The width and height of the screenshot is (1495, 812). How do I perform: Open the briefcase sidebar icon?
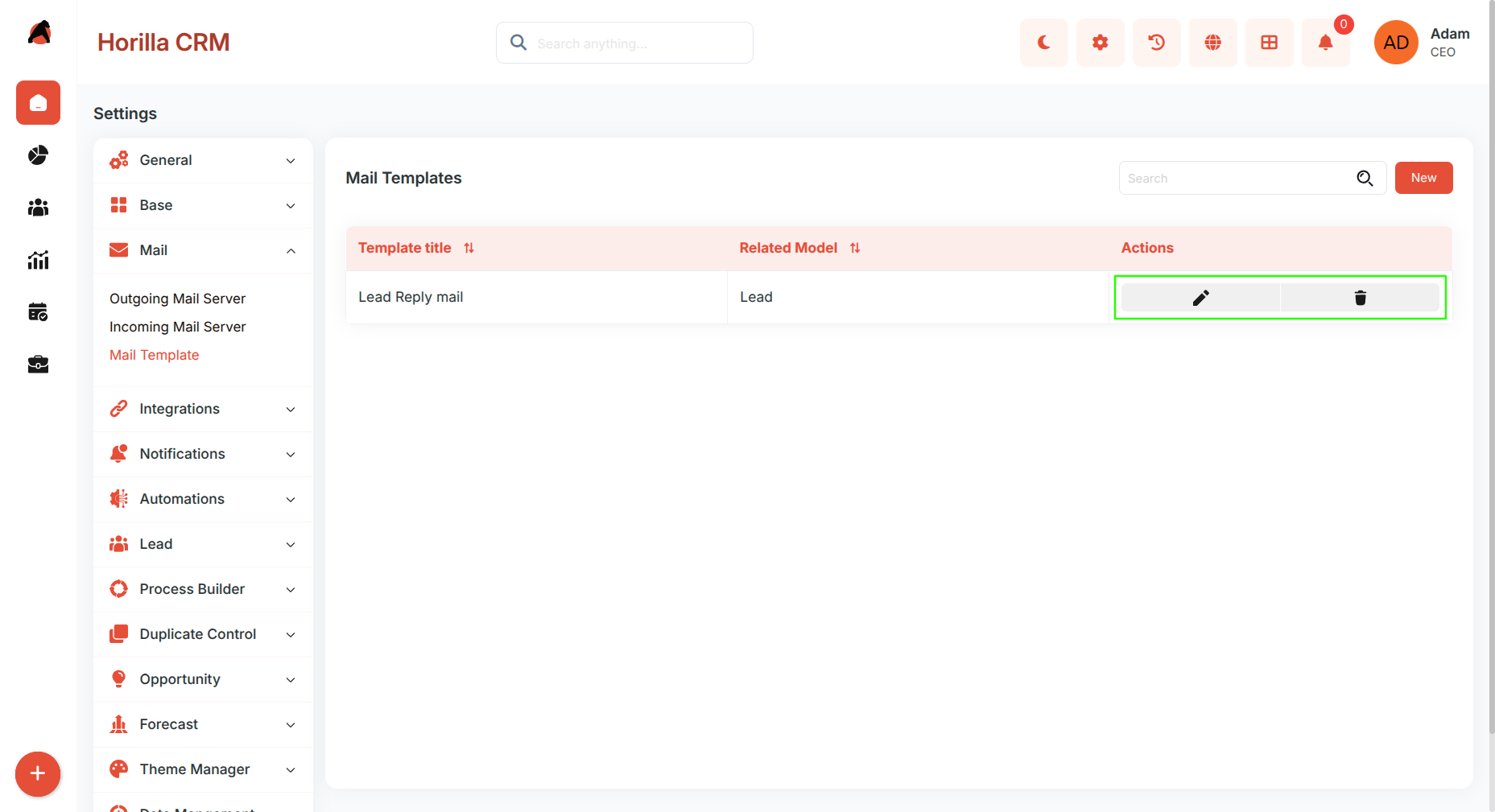tap(38, 365)
